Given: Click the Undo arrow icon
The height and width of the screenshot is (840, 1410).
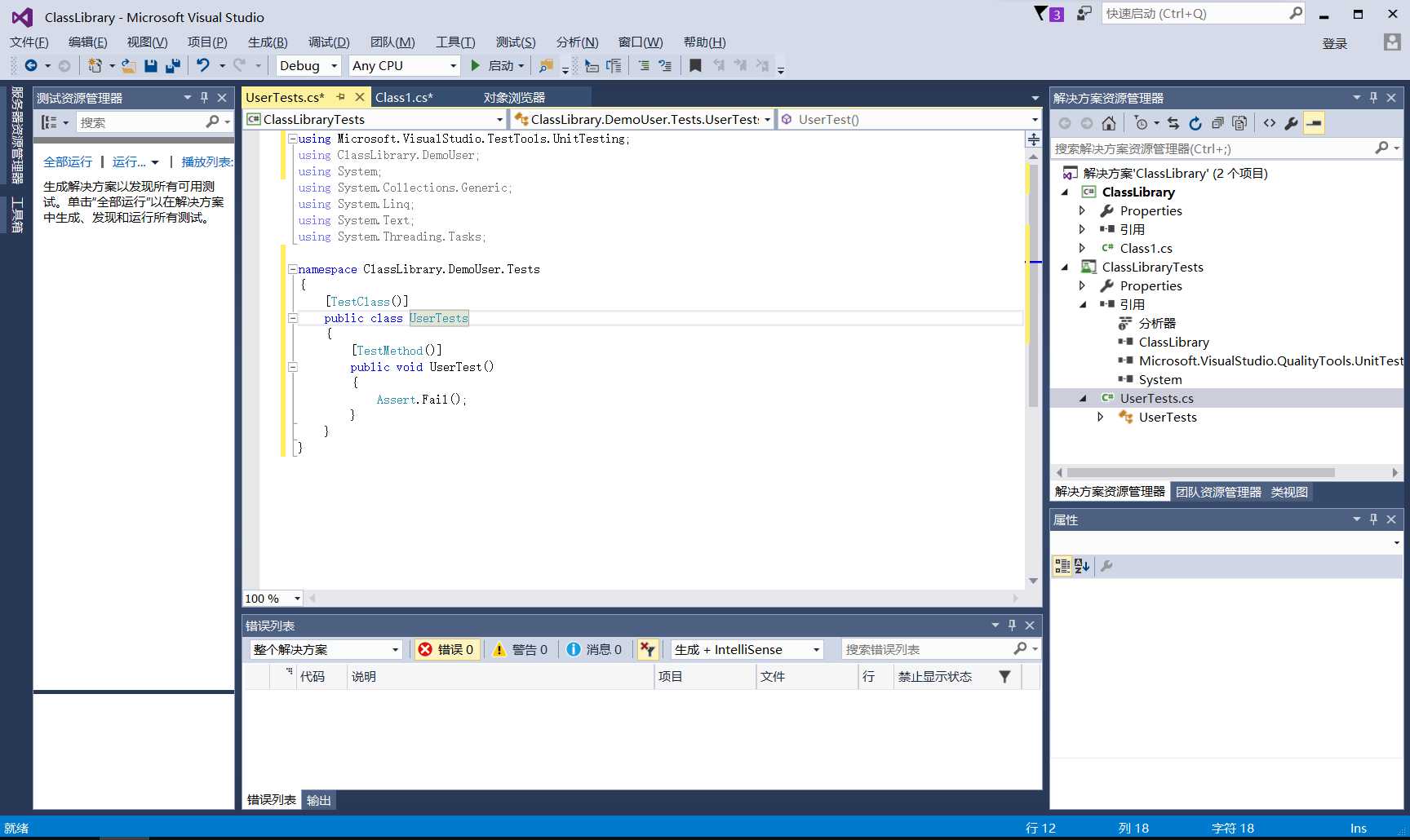Looking at the screenshot, I should [202, 65].
